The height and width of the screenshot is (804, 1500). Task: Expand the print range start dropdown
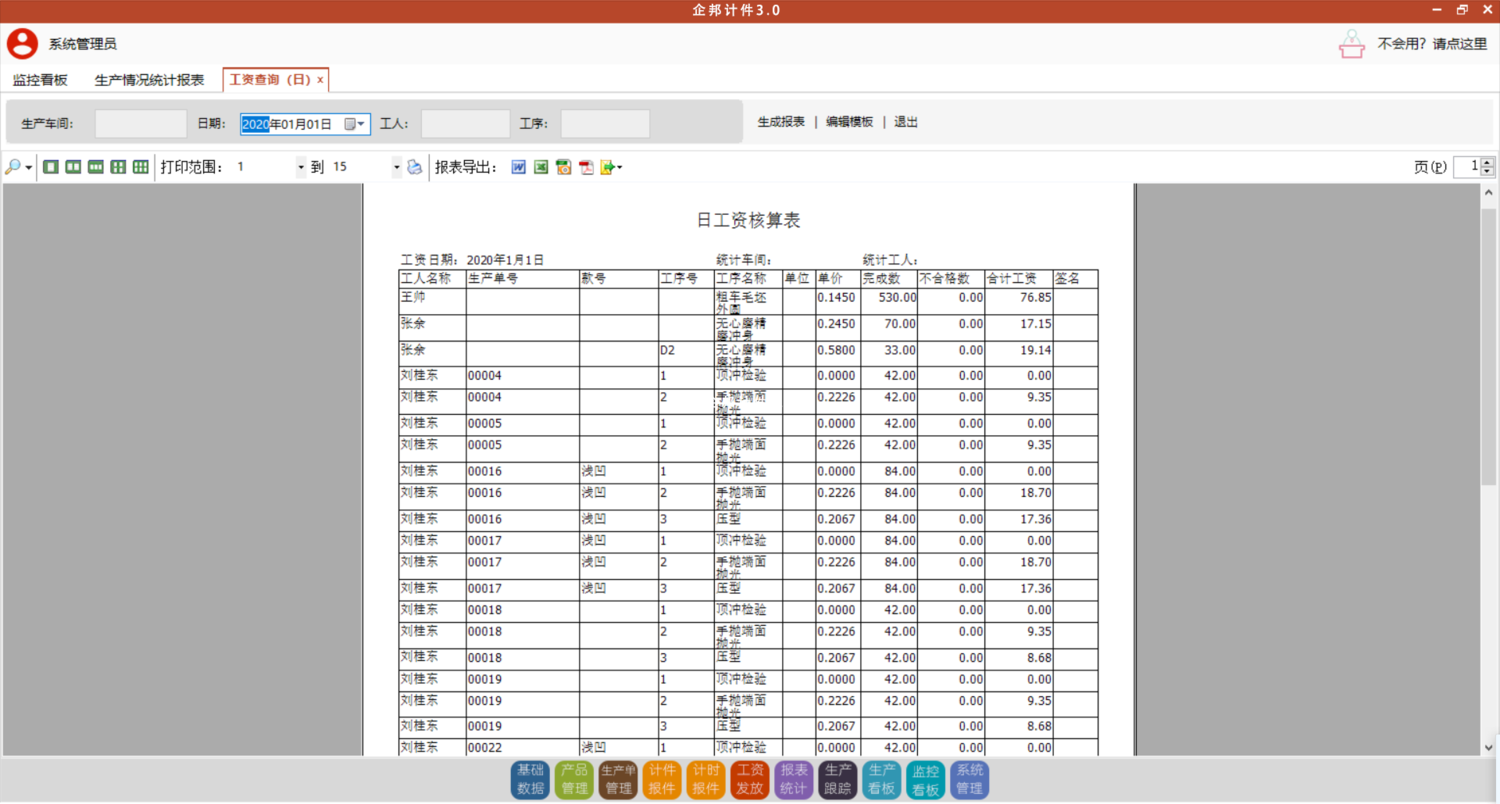[x=301, y=167]
